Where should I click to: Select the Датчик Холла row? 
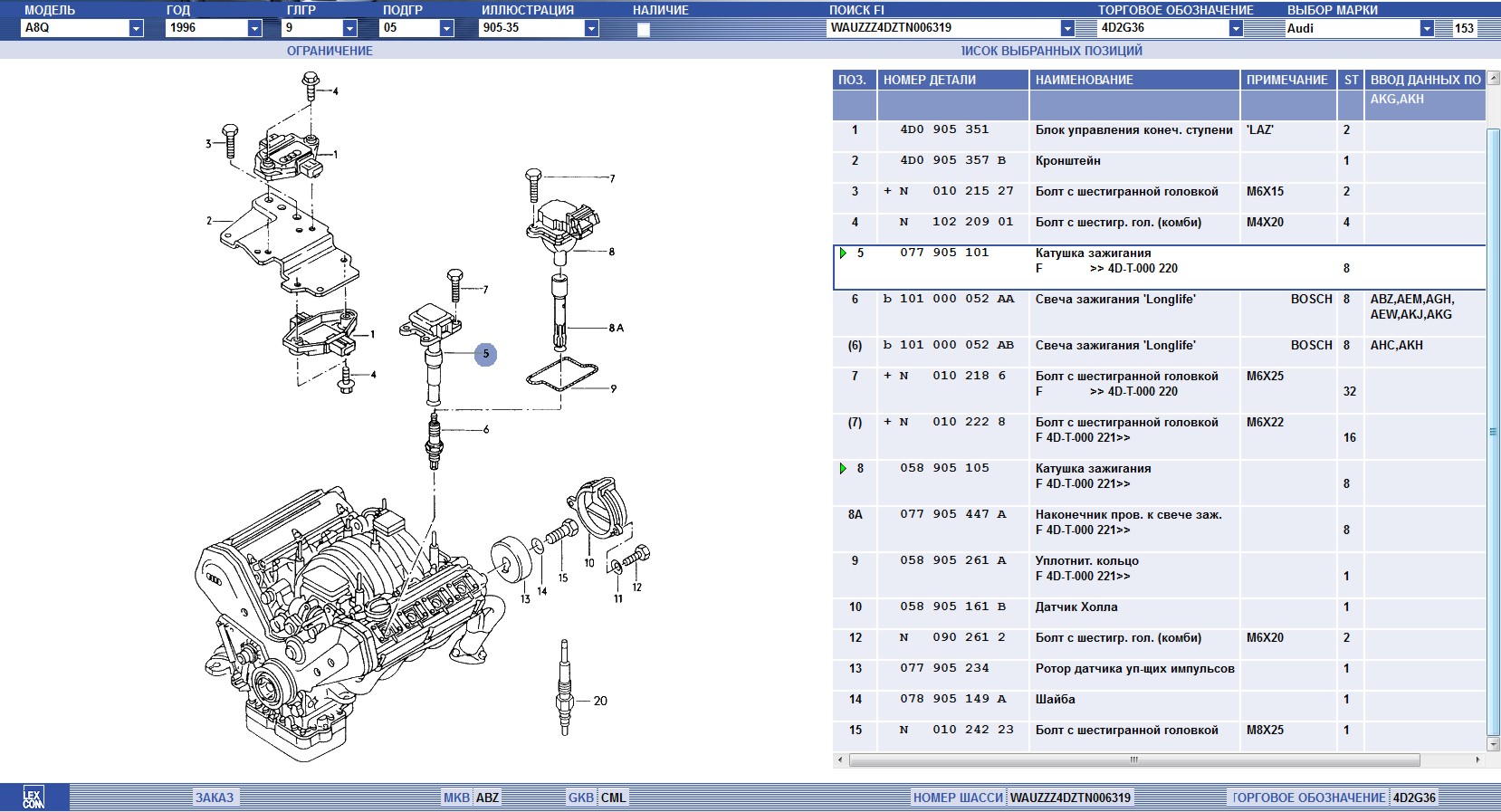tap(1076, 607)
